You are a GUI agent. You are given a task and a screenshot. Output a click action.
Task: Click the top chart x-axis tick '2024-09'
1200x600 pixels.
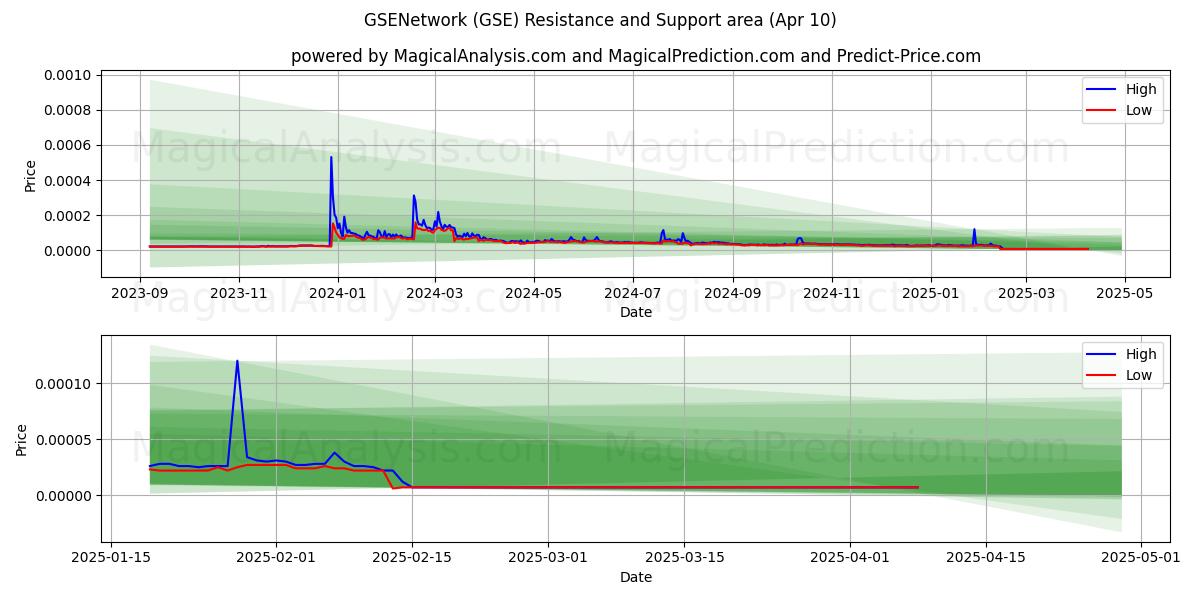[x=732, y=293]
